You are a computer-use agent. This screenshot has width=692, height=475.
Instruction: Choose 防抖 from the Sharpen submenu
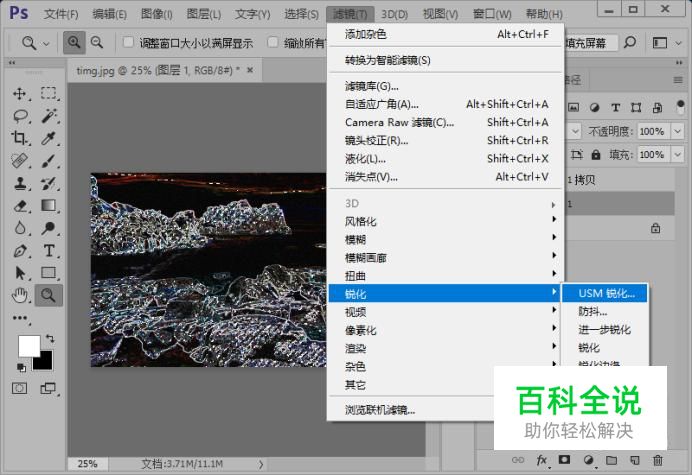coord(604,312)
